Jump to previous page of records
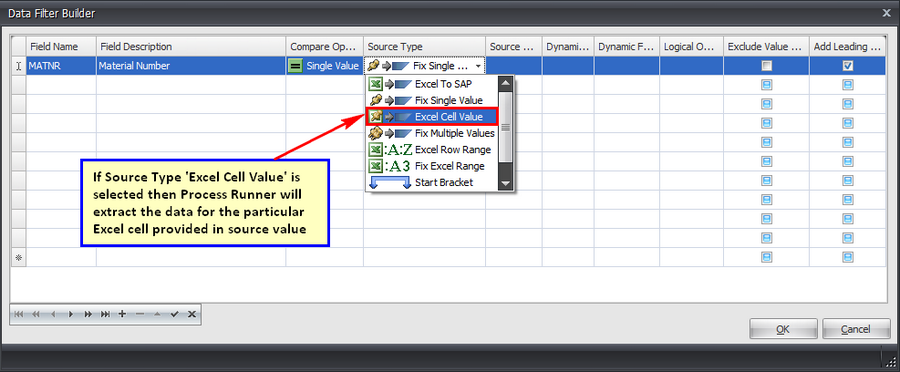 coord(36,314)
